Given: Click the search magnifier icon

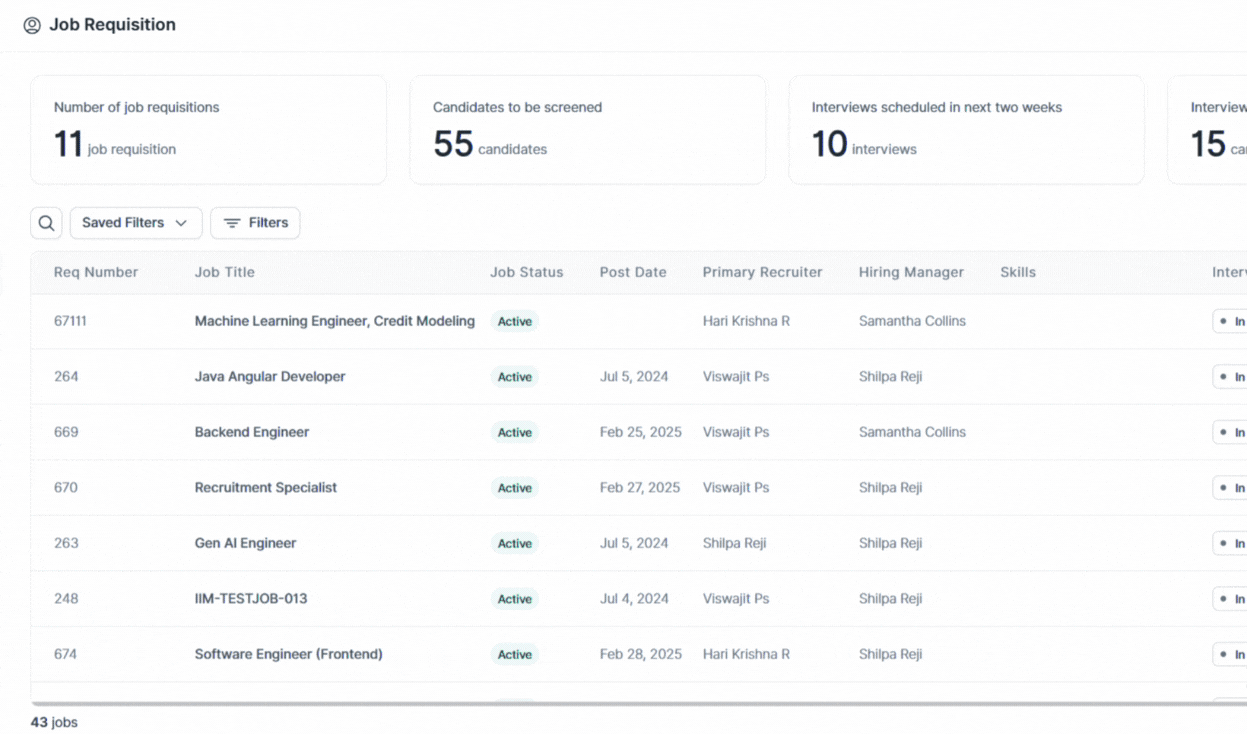Looking at the screenshot, I should point(46,223).
